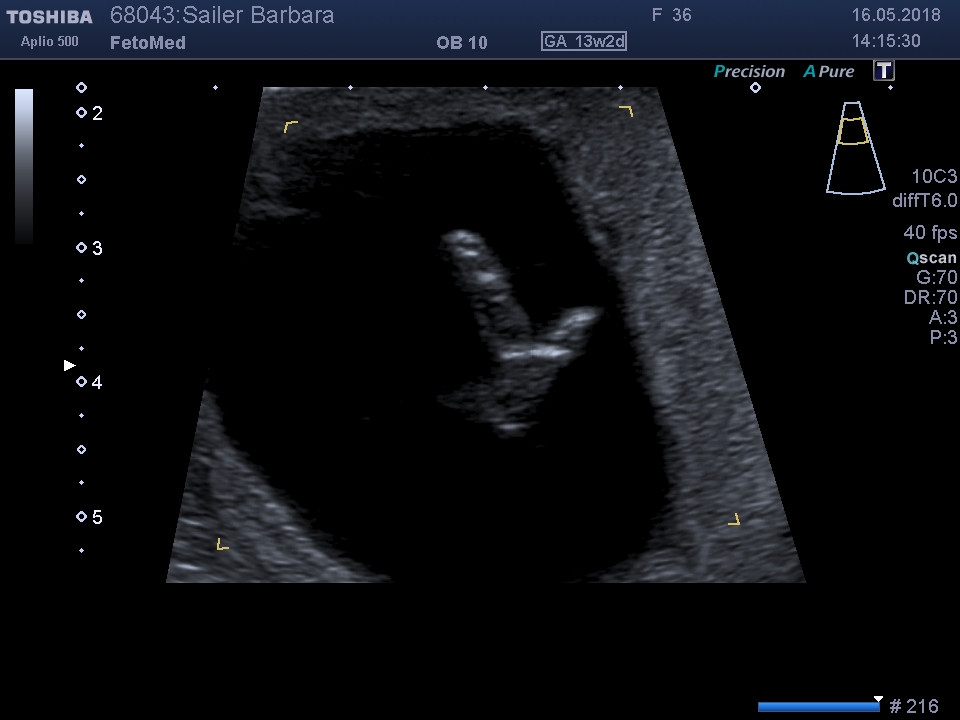960x720 pixels.
Task: Click the blue cine progress bar
Action: coord(818,707)
